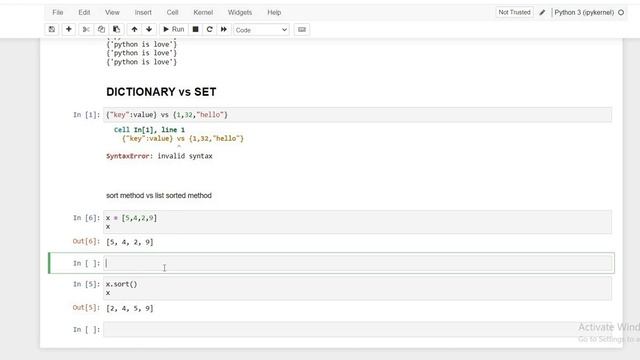Open the command palette keyboard icon
The image size is (640, 360).
(x=302, y=29)
